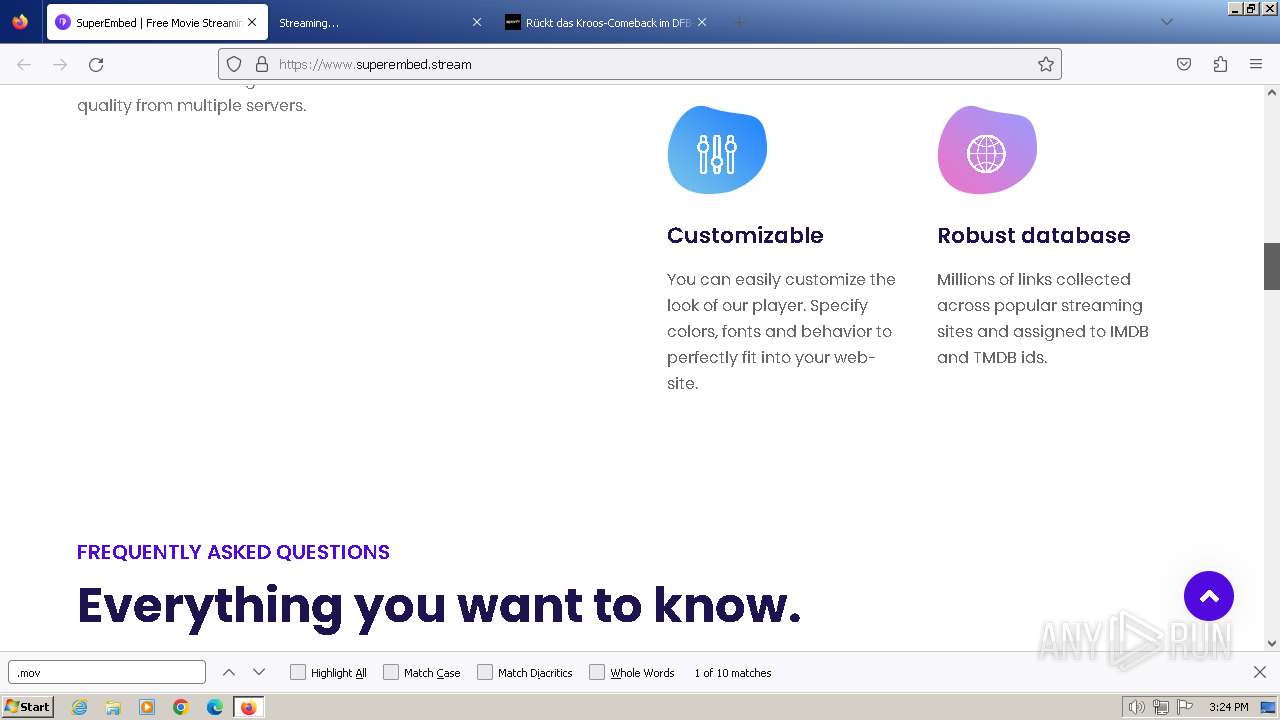Go back one page

(x=24, y=64)
